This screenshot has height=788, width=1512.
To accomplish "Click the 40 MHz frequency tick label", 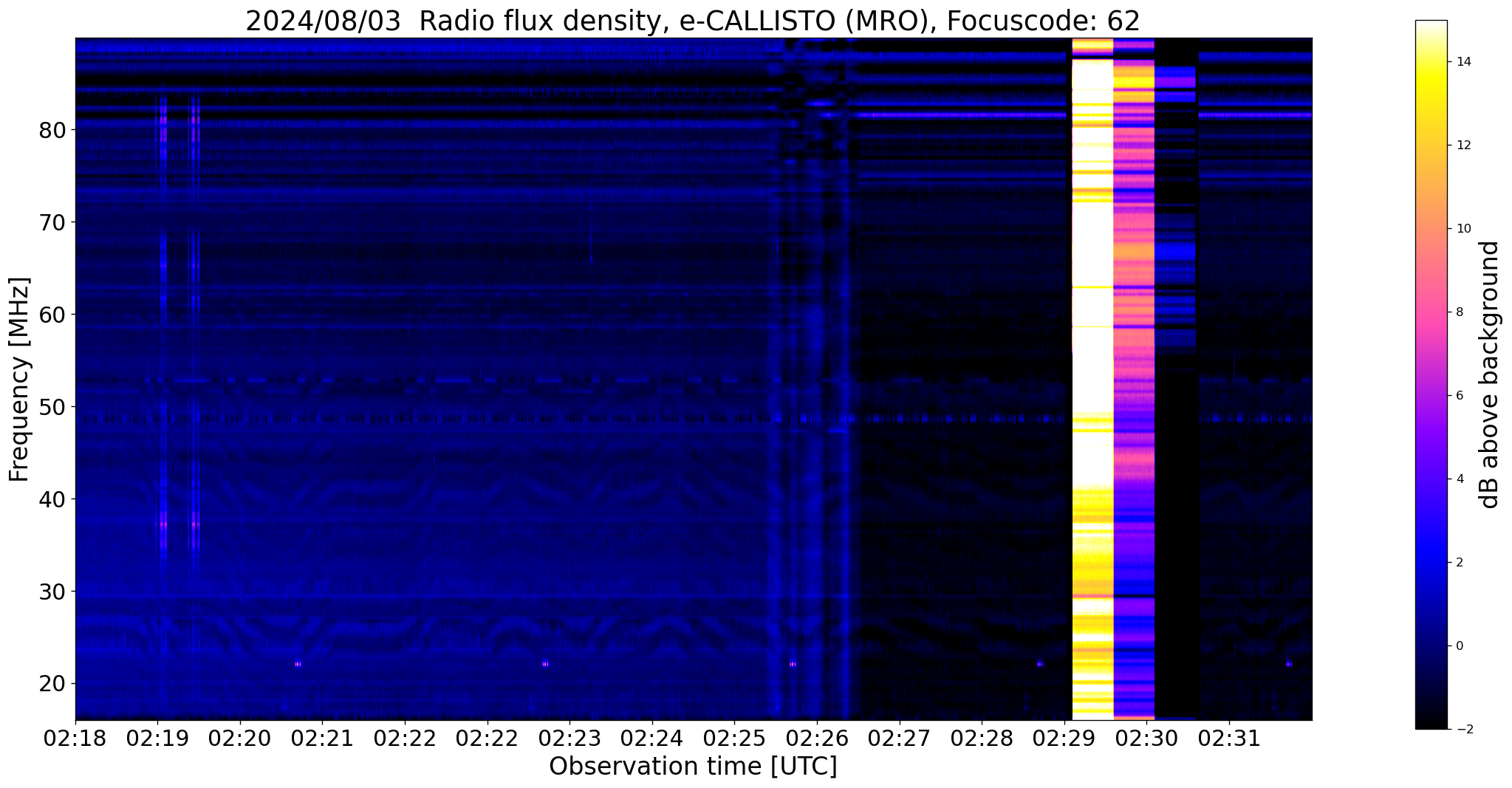I will coord(53,499).
